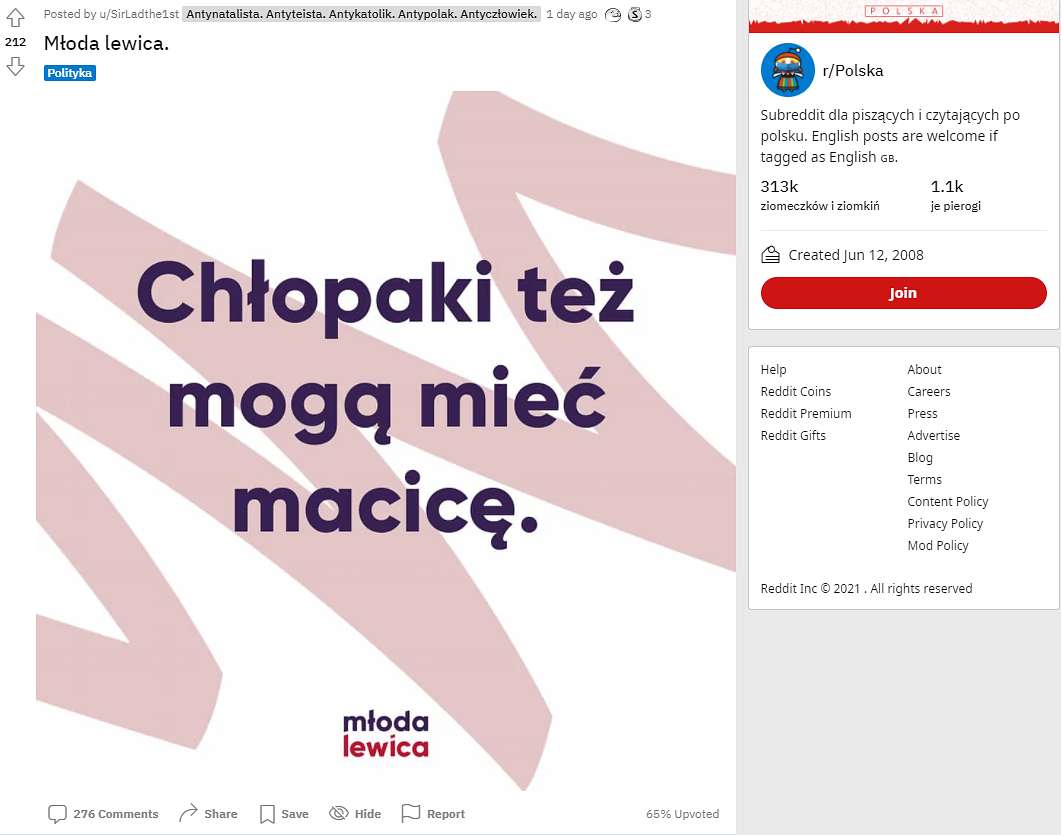The height and width of the screenshot is (835, 1061).
Task: Open the Help footer link
Action: click(773, 369)
